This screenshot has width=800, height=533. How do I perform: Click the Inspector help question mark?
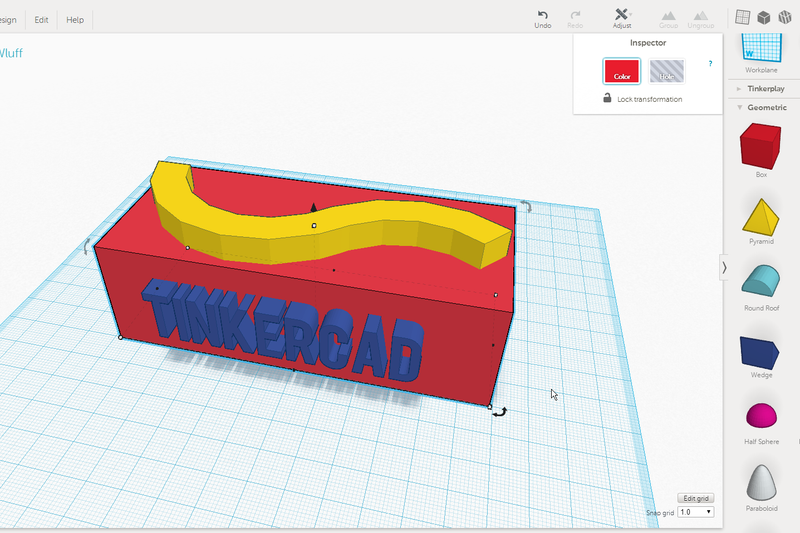coord(710,64)
